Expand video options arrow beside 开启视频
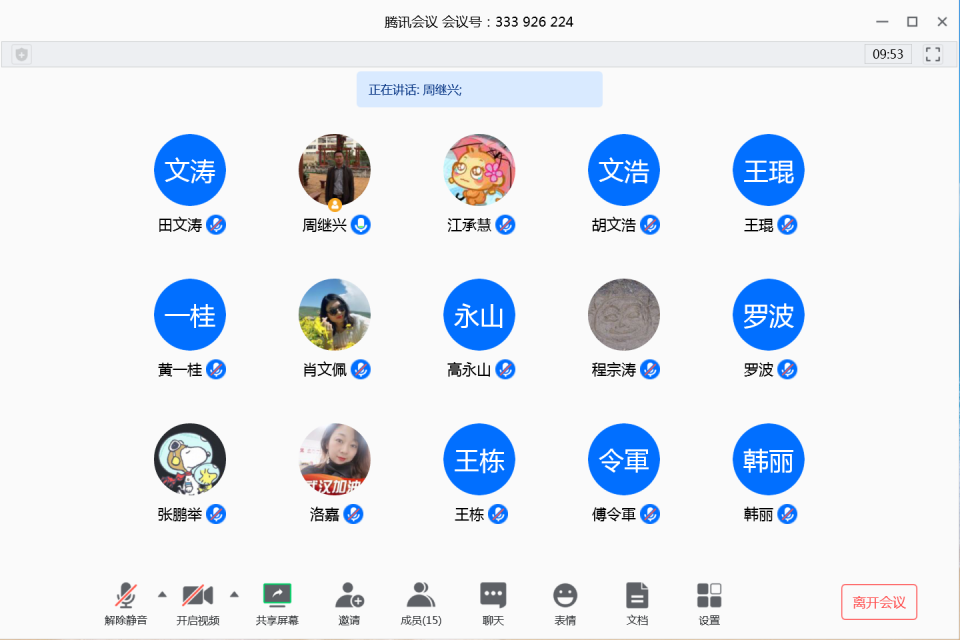The image size is (960, 640). tap(234, 594)
